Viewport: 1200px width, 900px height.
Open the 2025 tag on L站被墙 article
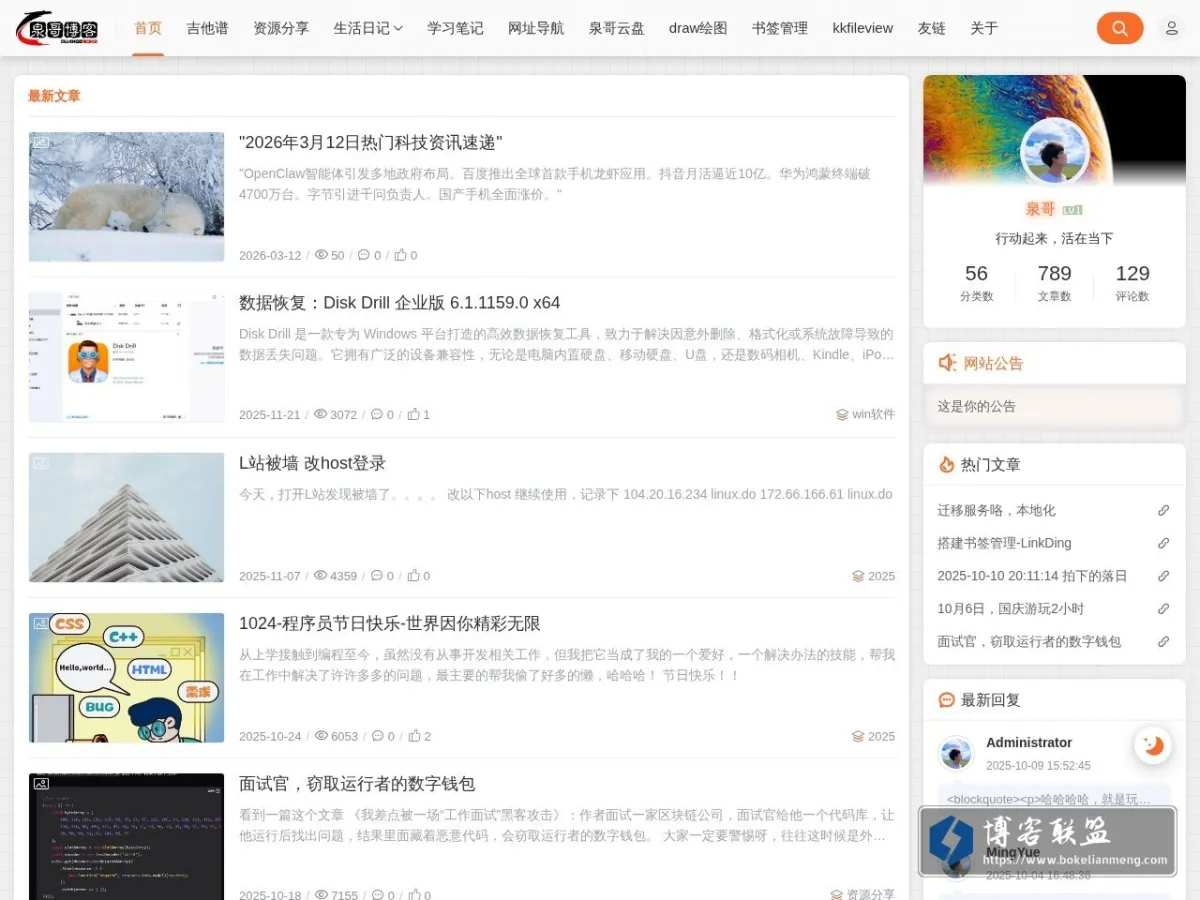pyautogui.click(x=873, y=576)
